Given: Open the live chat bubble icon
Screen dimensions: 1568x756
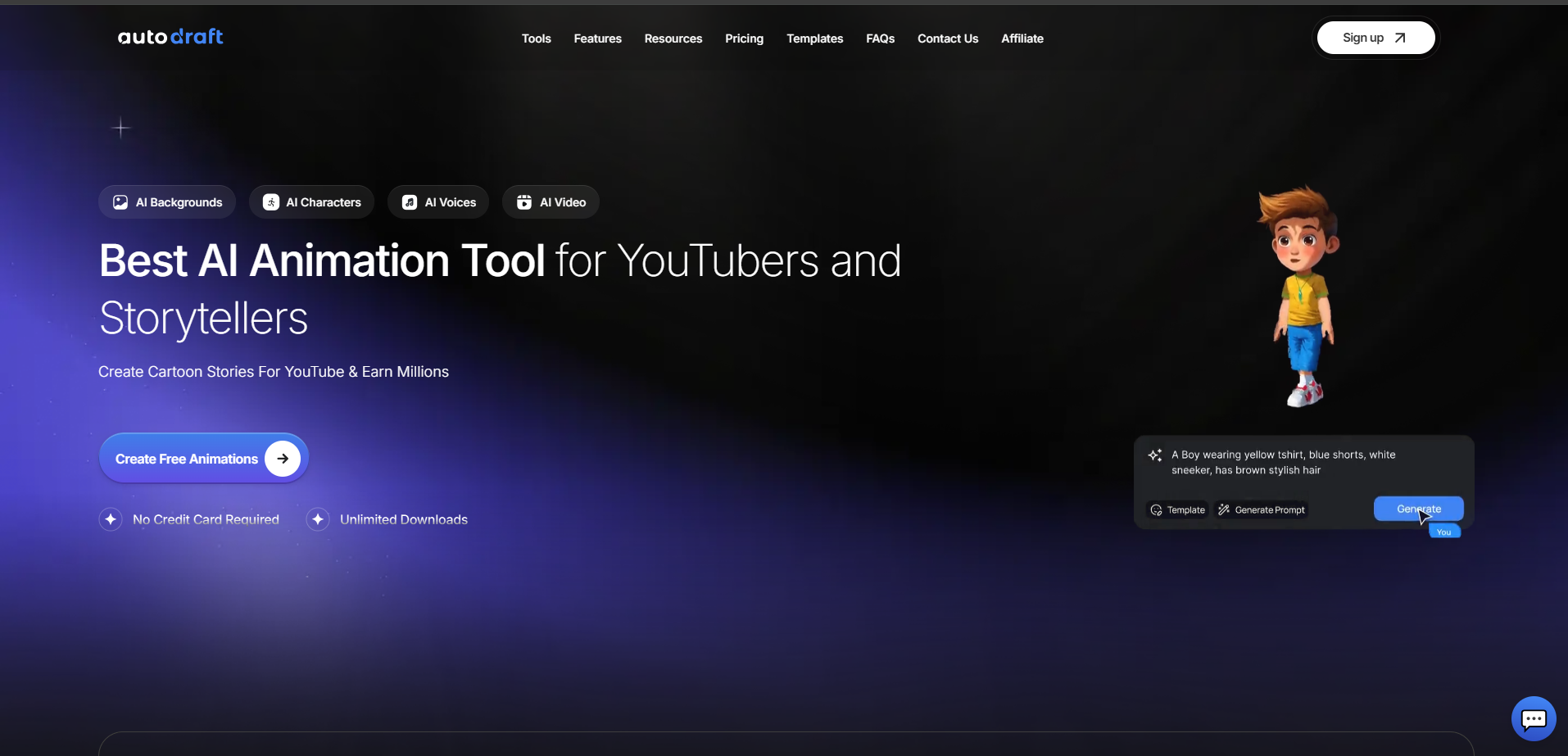Looking at the screenshot, I should click(1533, 718).
